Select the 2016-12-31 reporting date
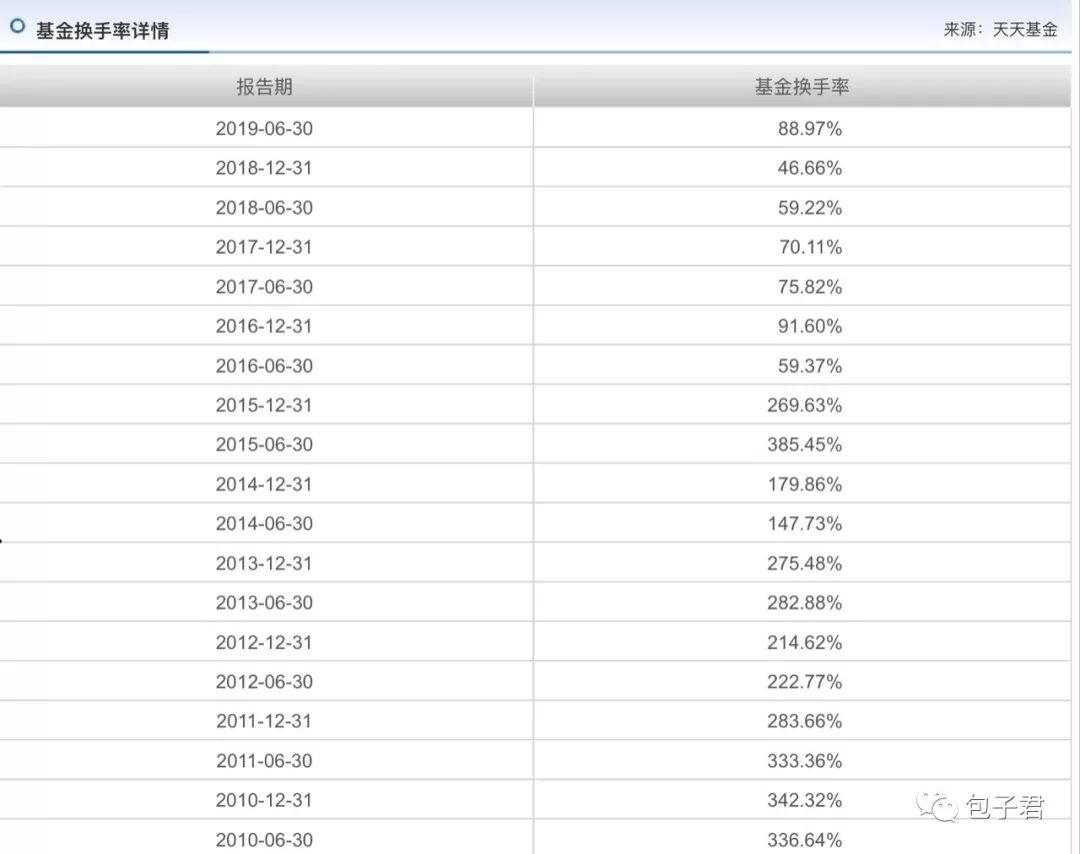Viewport: 1080px width, 854px height. coord(264,325)
